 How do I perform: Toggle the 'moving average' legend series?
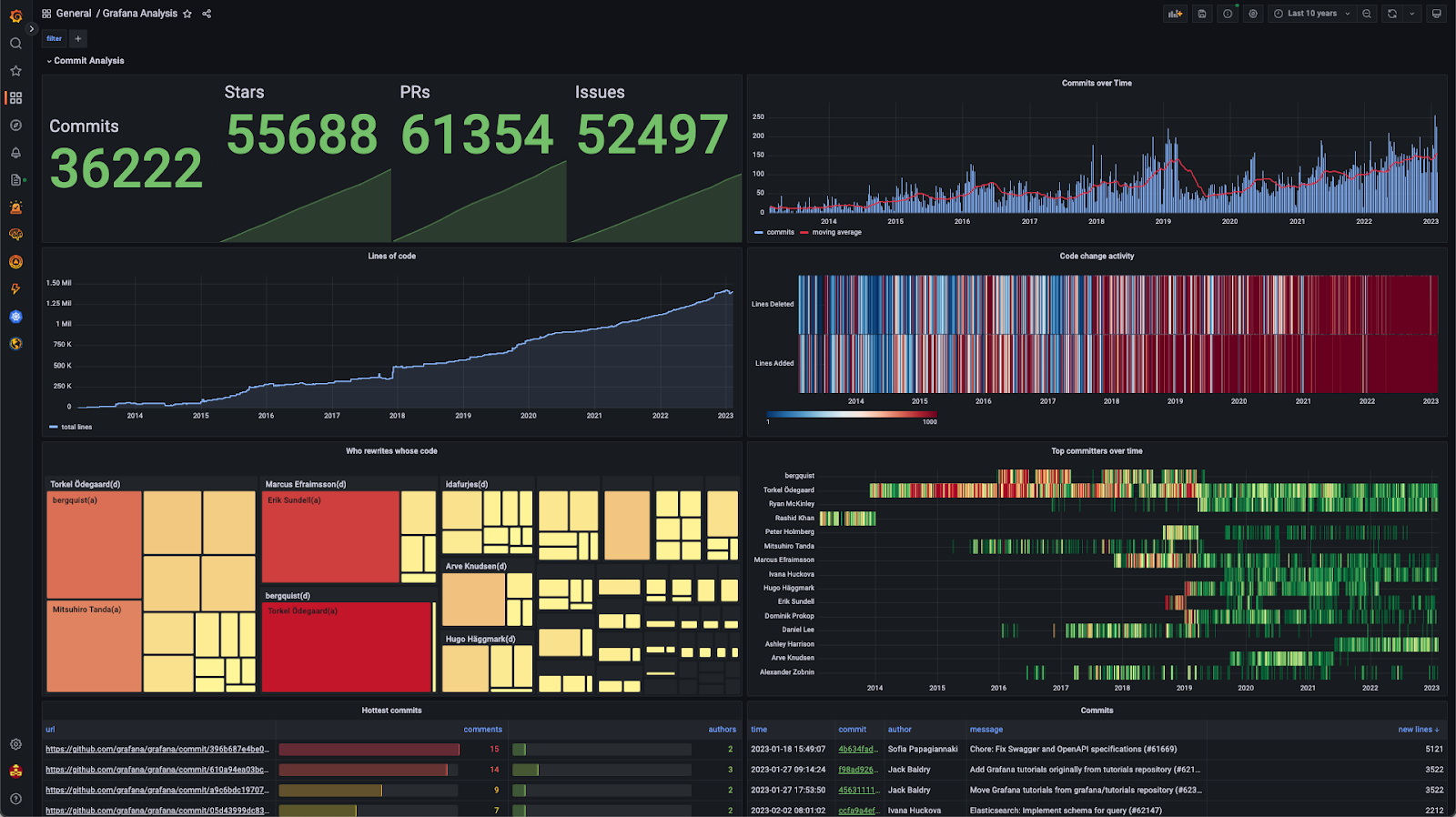point(835,232)
